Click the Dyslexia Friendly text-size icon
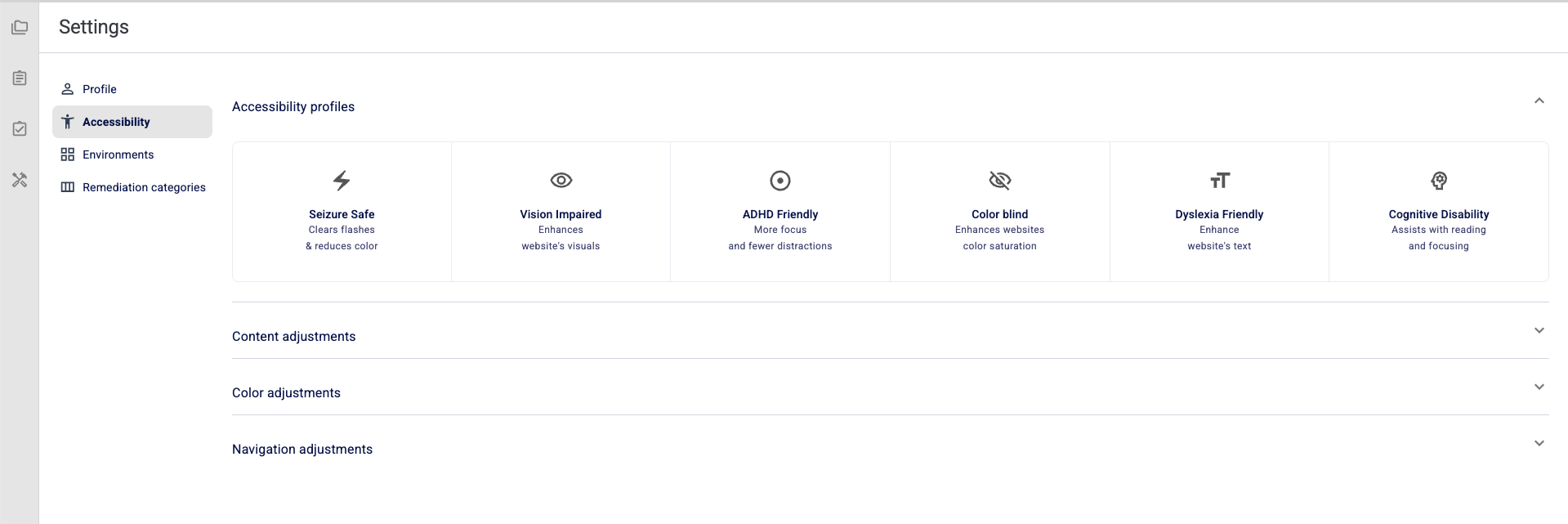The width and height of the screenshot is (1568, 524). [x=1219, y=180]
